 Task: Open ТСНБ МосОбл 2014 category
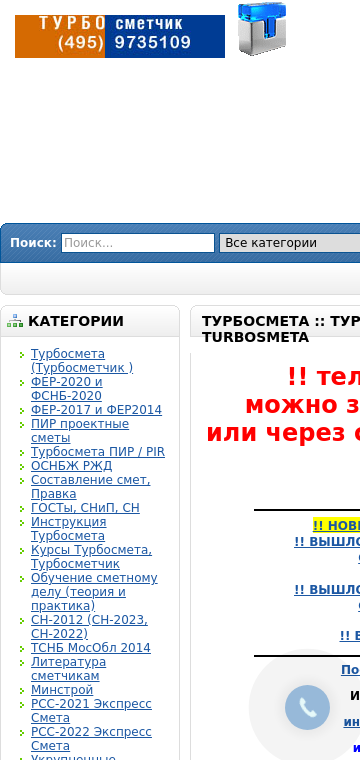coord(91,648)
